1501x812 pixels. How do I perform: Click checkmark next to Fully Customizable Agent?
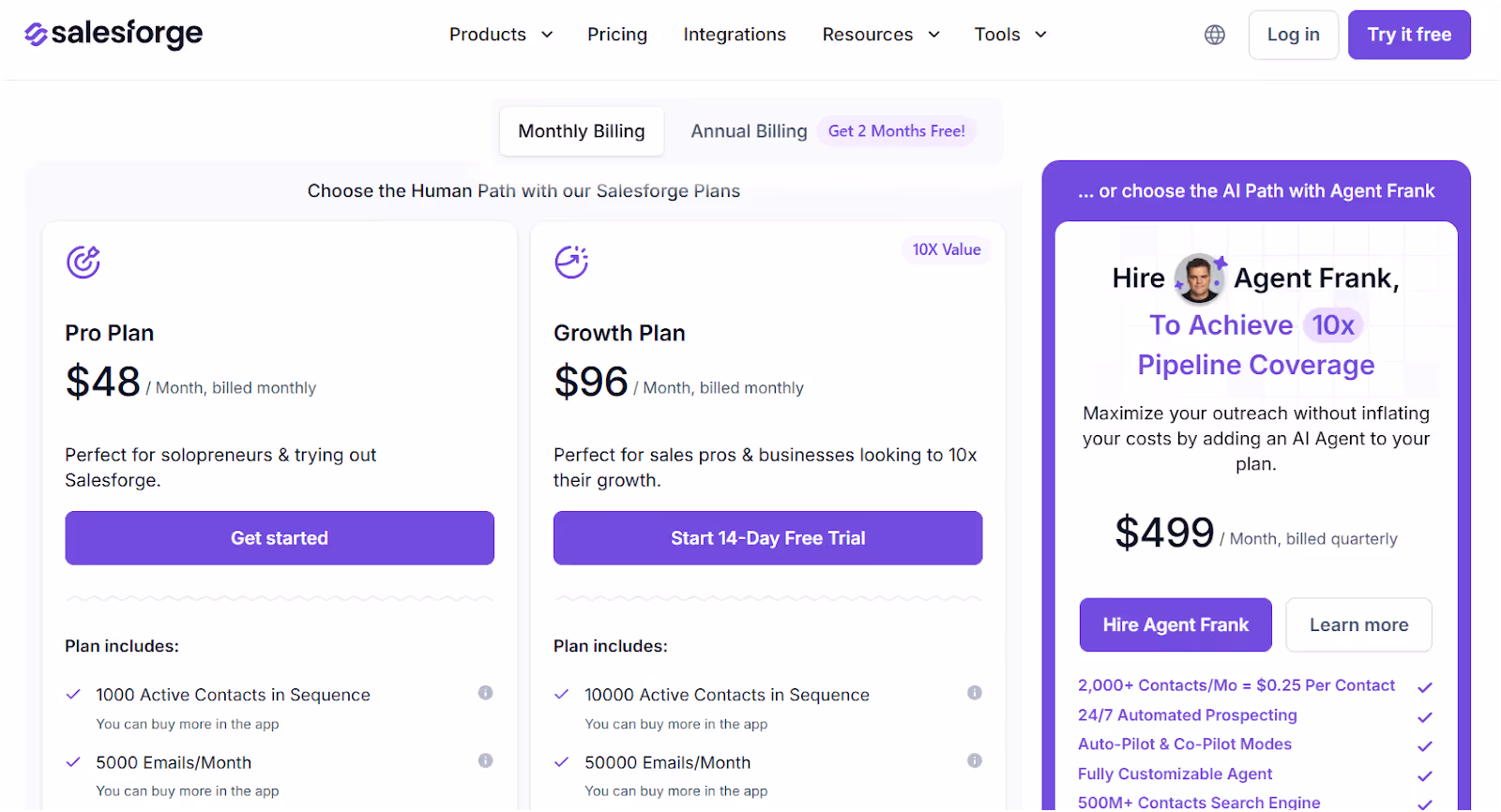(x=1425, y=776)
